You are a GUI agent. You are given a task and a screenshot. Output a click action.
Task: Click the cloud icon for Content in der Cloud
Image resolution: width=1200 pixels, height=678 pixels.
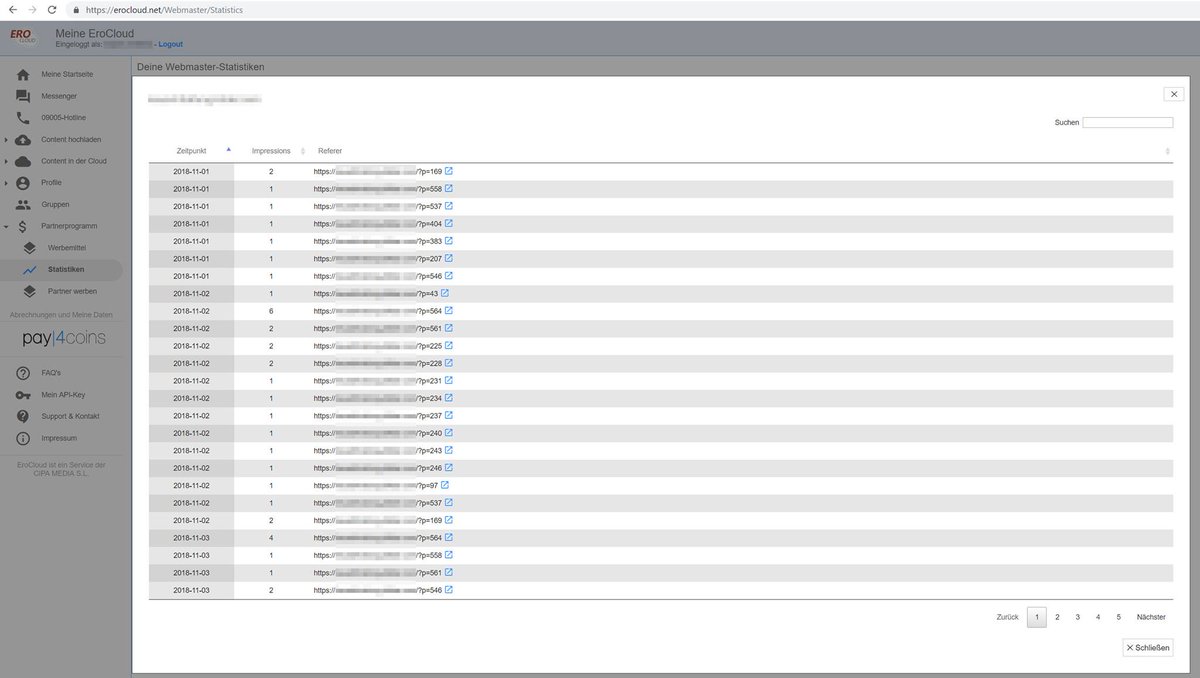tap(23, 161)
